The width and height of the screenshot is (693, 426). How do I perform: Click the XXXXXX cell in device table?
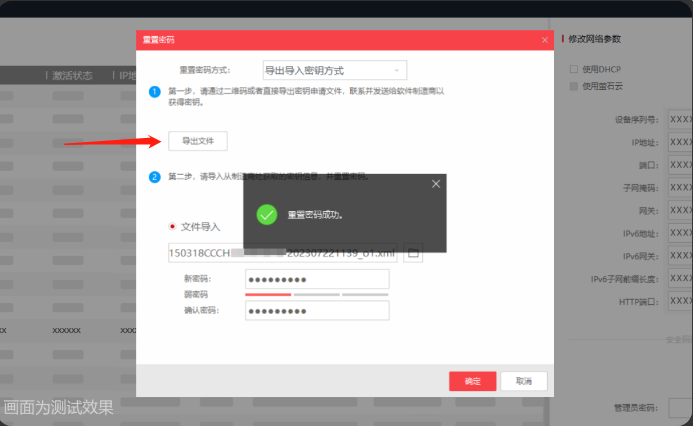click(67, 331)
